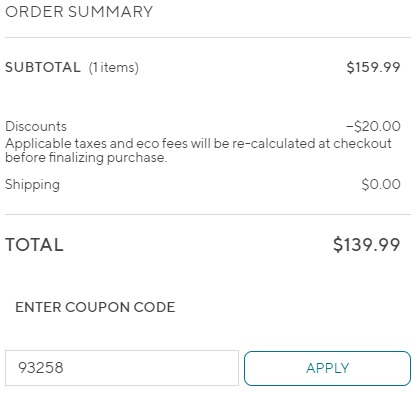The width and height of the screenshot is (412, 393).
Task: Focus the coupon code input field
Action: pos(122,368)
